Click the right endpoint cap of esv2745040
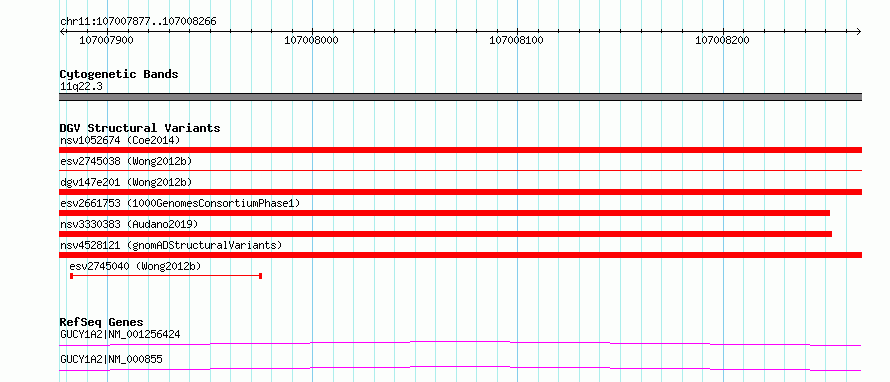 260,276
